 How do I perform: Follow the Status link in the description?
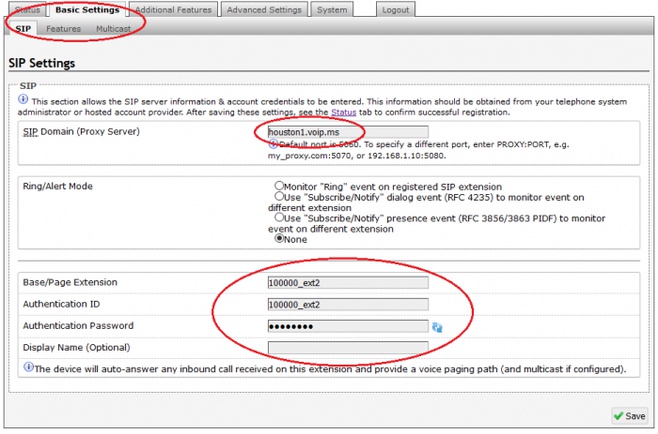pyautogui.click(x=343, y=112)
